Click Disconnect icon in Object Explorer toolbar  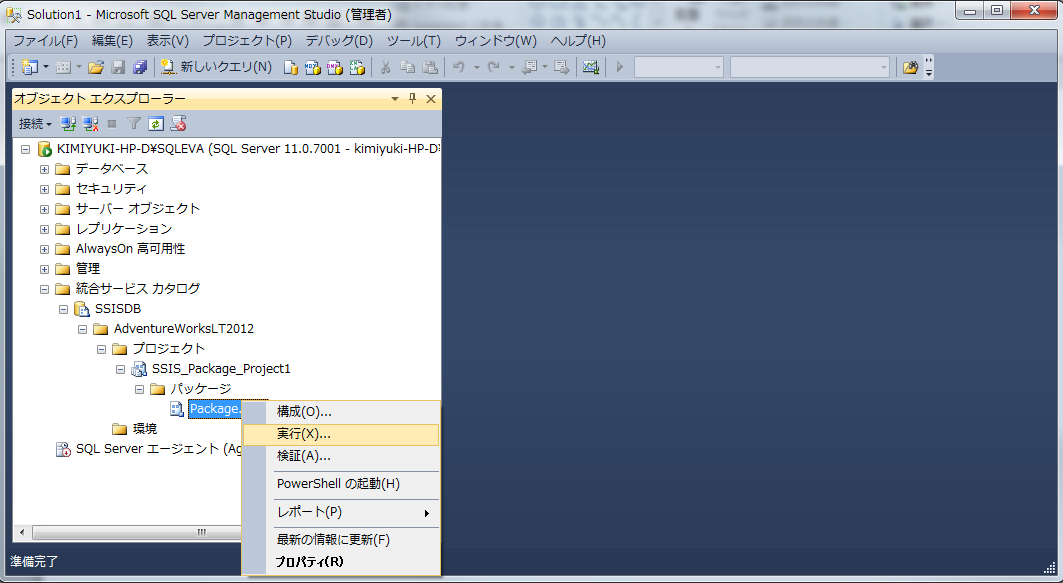[90, 123]
